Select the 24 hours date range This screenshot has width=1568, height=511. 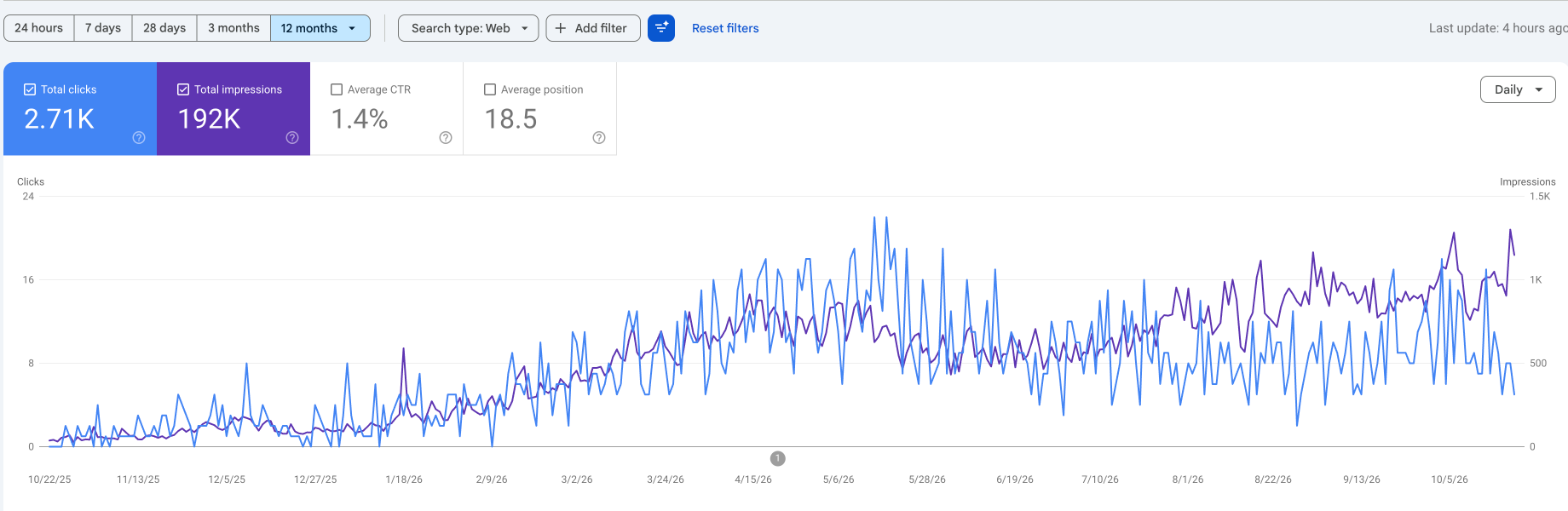click(x=39, y=28)
